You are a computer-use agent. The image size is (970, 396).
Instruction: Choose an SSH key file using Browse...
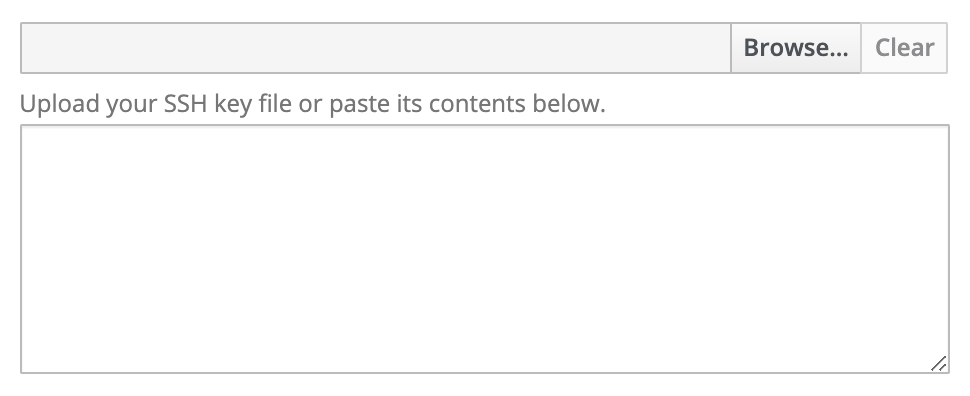tap(796, 48)
